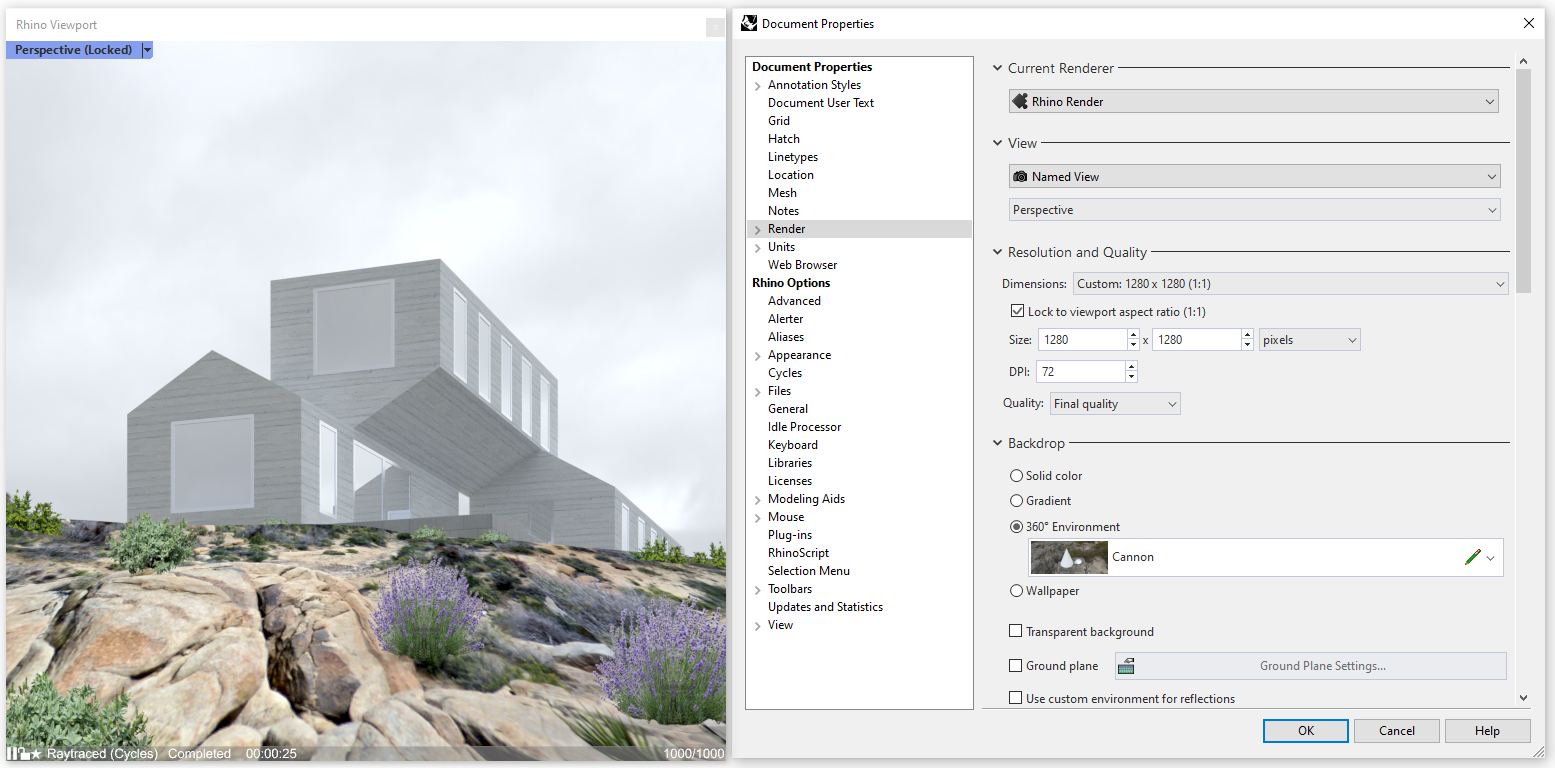Click the DPI input field
The width and height of the screenshot is (1555, 768).
pyautogui.click(x=1081, y=372)
